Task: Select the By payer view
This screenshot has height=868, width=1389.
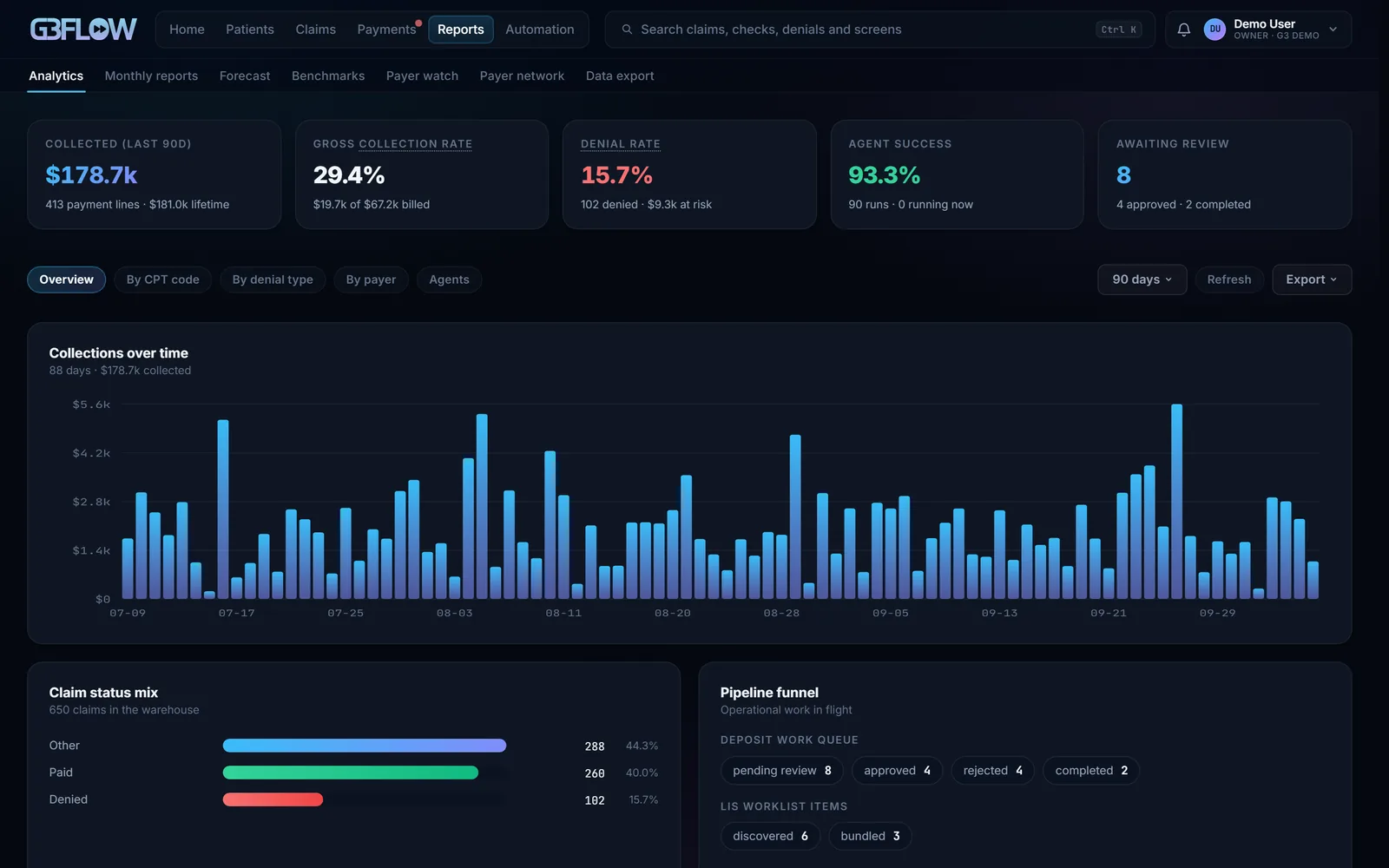Action: coord(371,279)
